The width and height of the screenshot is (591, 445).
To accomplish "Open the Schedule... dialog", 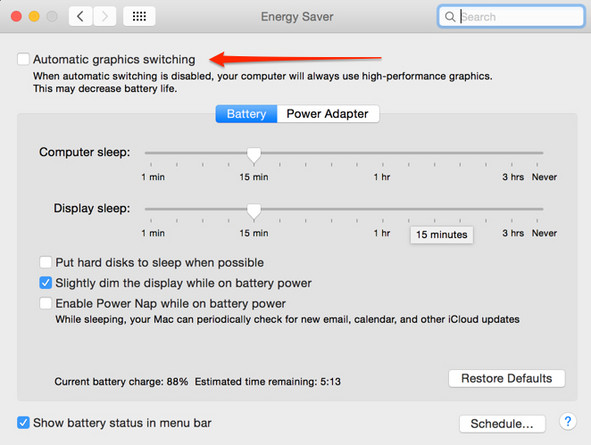I will click(x=502, y=424).
